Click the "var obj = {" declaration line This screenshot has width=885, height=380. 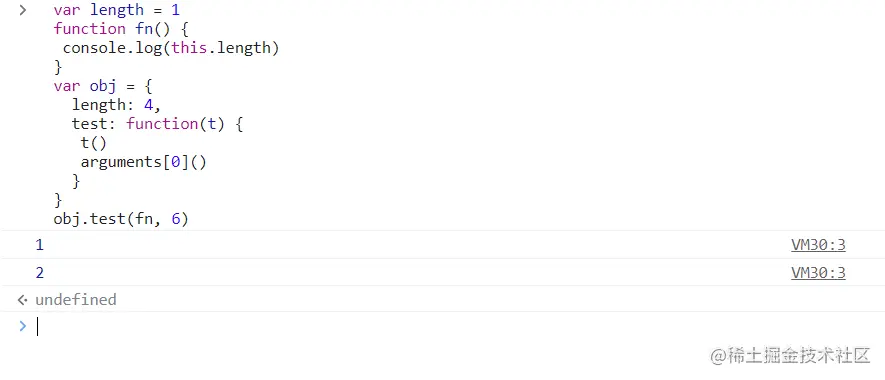(x=103, y=86)
